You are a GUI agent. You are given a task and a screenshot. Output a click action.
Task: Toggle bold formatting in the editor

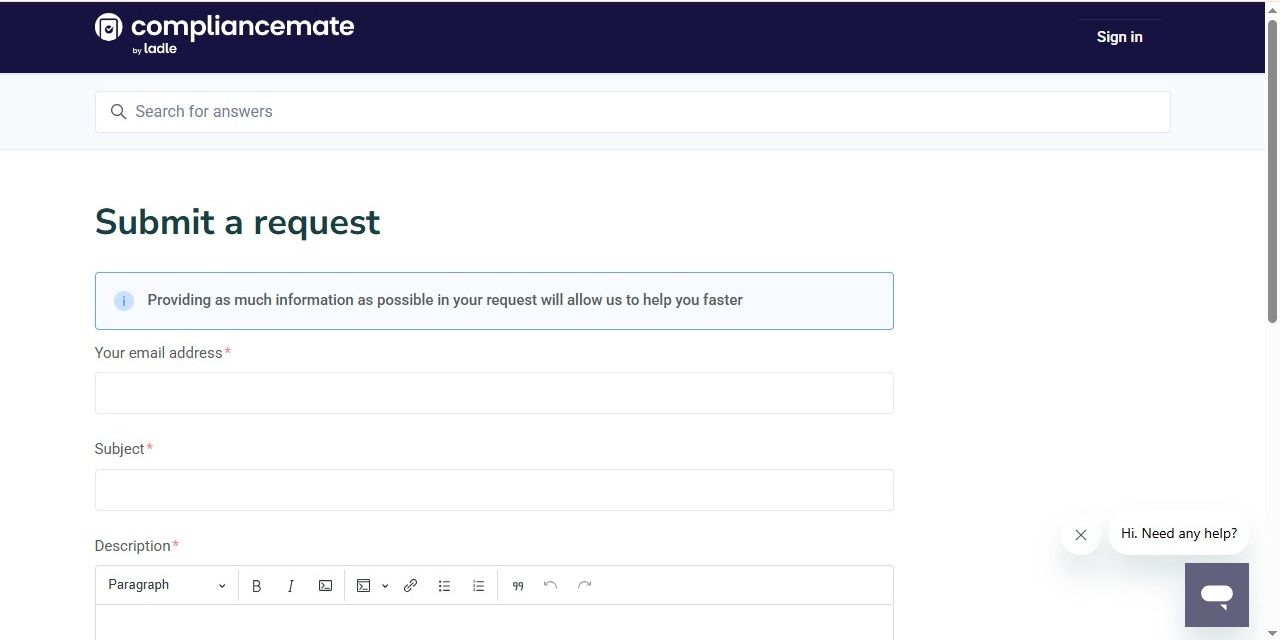[x=257, y=585]
